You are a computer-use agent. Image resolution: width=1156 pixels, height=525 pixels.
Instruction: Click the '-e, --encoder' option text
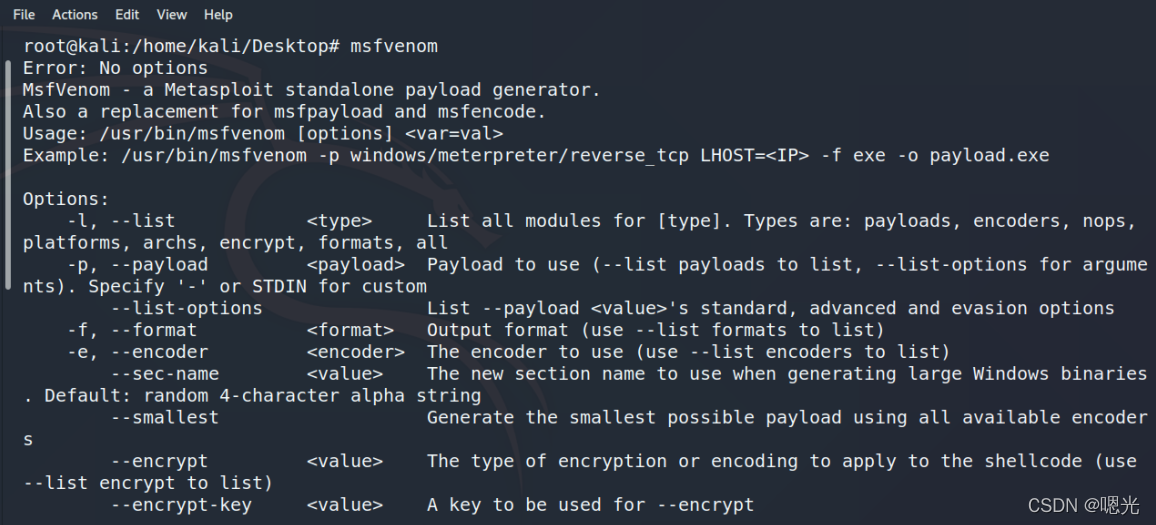[137, 351]
